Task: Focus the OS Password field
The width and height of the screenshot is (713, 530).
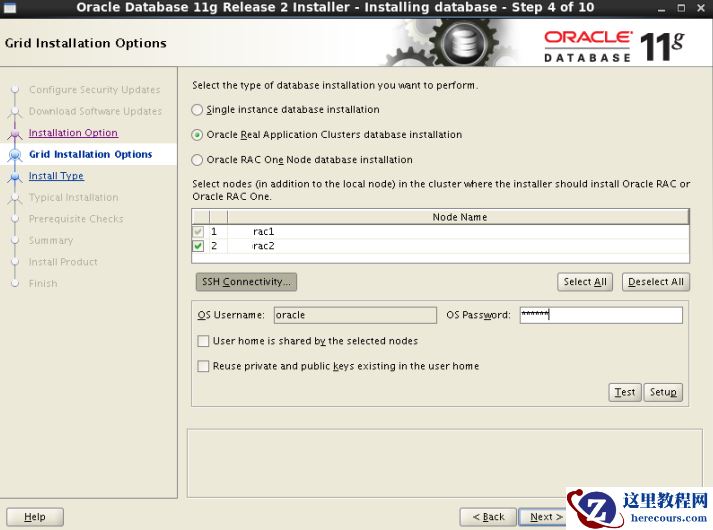Action: coord(601,315)
